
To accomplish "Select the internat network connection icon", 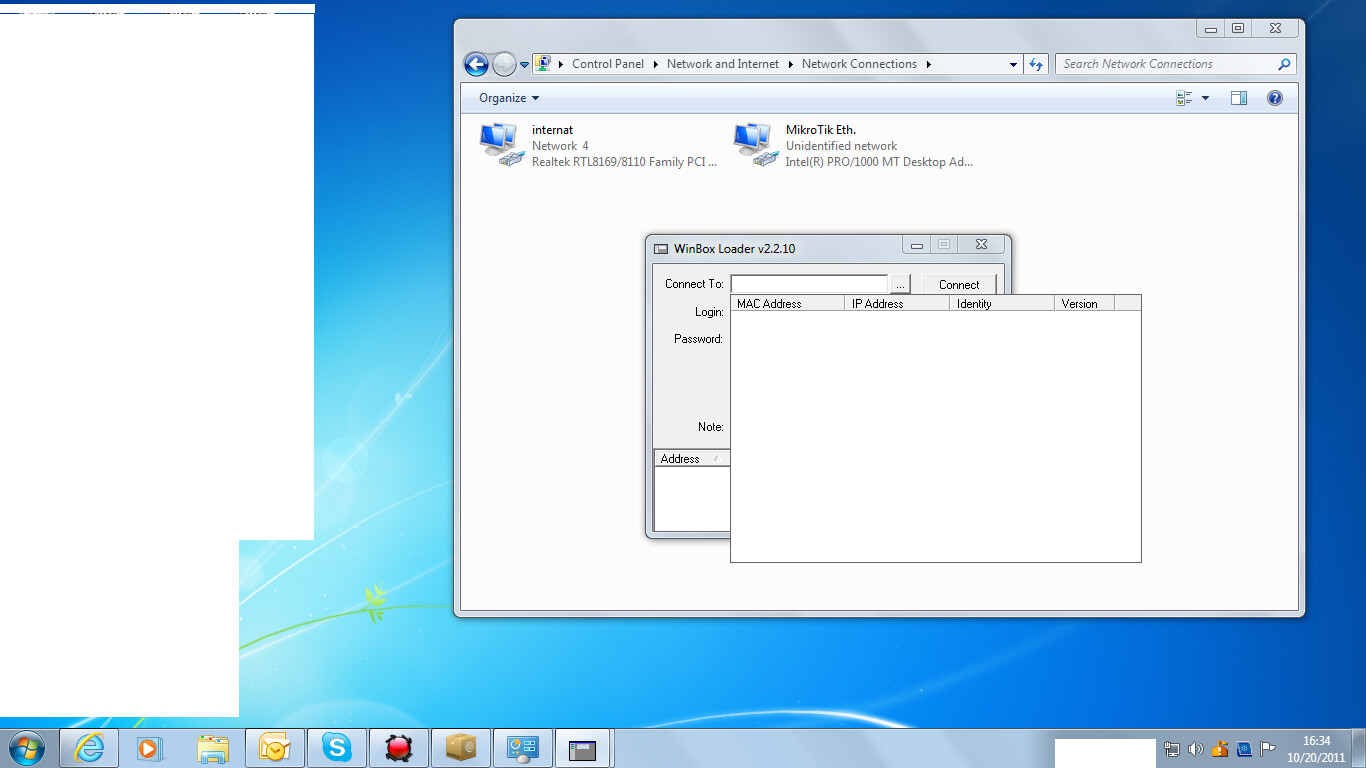I will point(501,145).
